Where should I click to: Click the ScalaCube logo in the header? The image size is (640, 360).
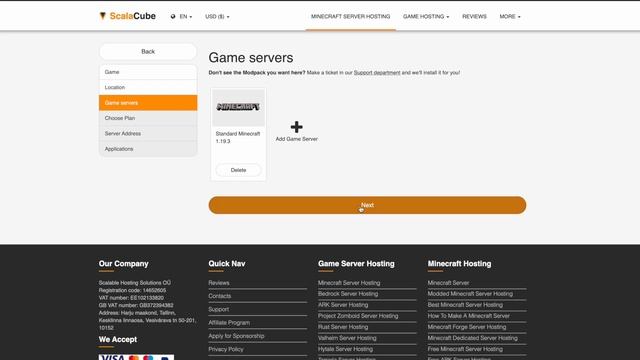(x=127, y=16)
